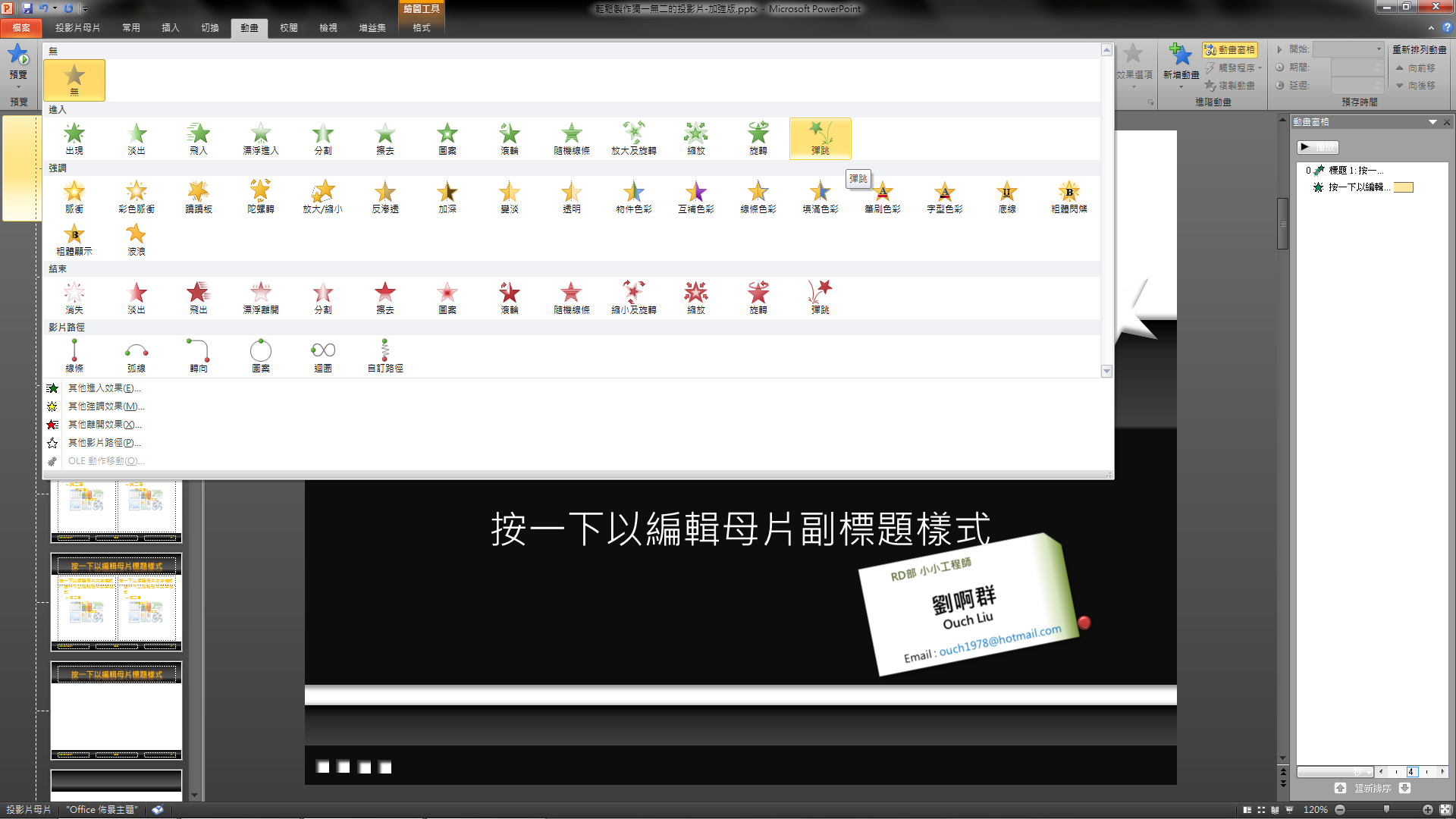This screenshot has height=819, width=1456.
Task: Open the 檔案 file tab
Action: pyautogui.click(x=21, y=28)
